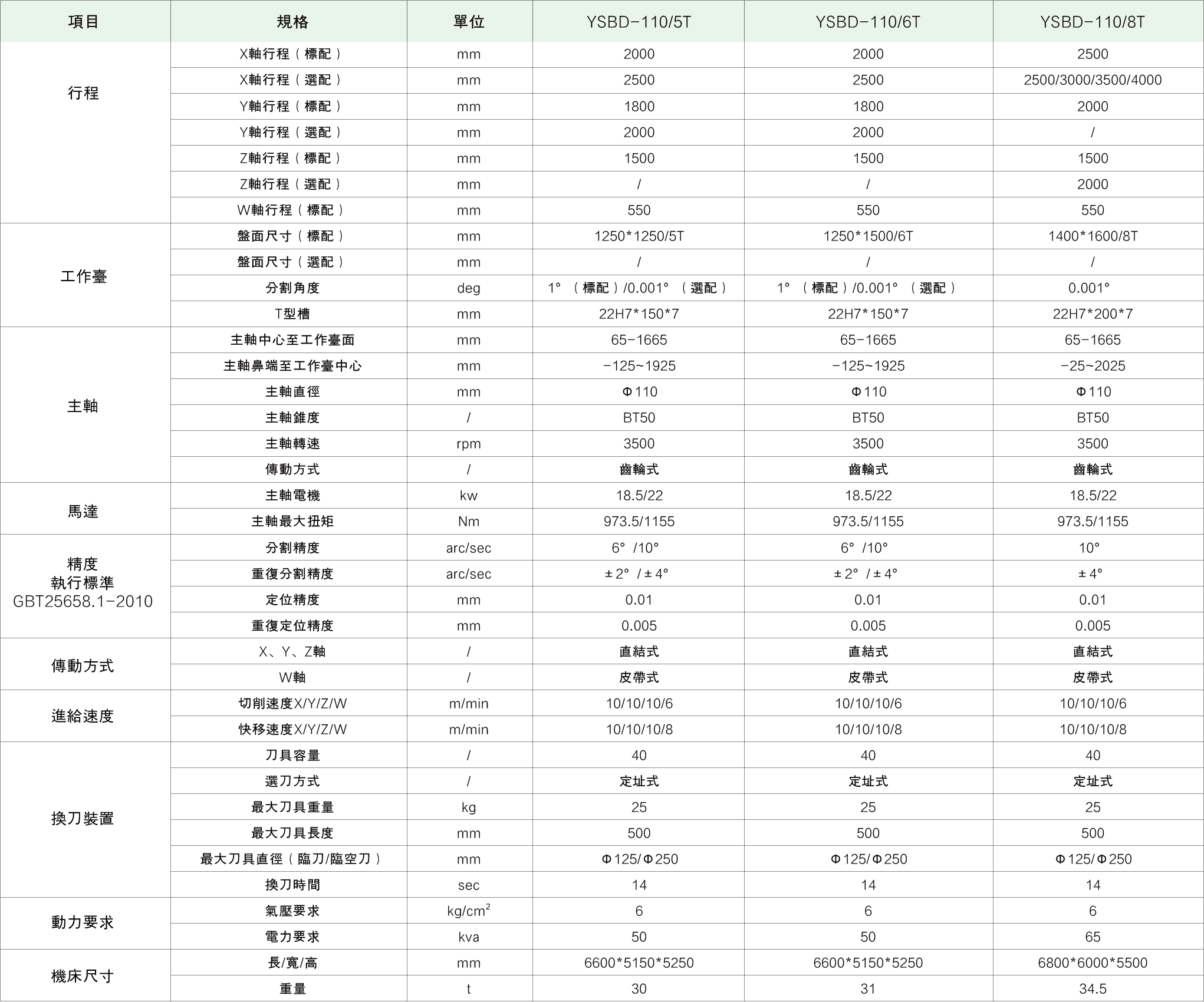This screenshot has width=1204, height=1002.
Task: Click the 馬達 category cell
Action: [x=83, y=510]
